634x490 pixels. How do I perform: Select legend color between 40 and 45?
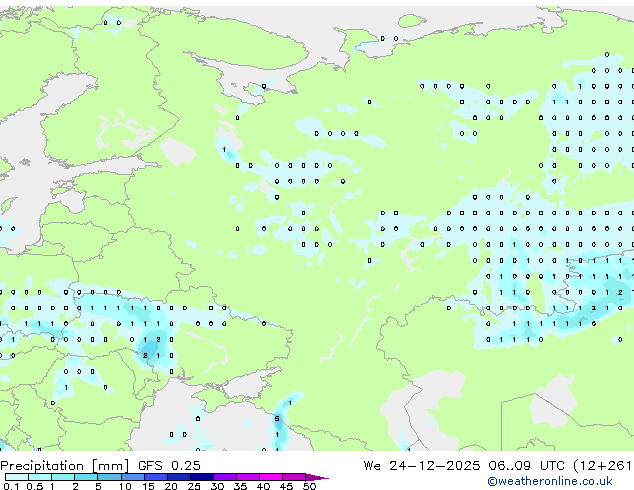pos(271,477)
